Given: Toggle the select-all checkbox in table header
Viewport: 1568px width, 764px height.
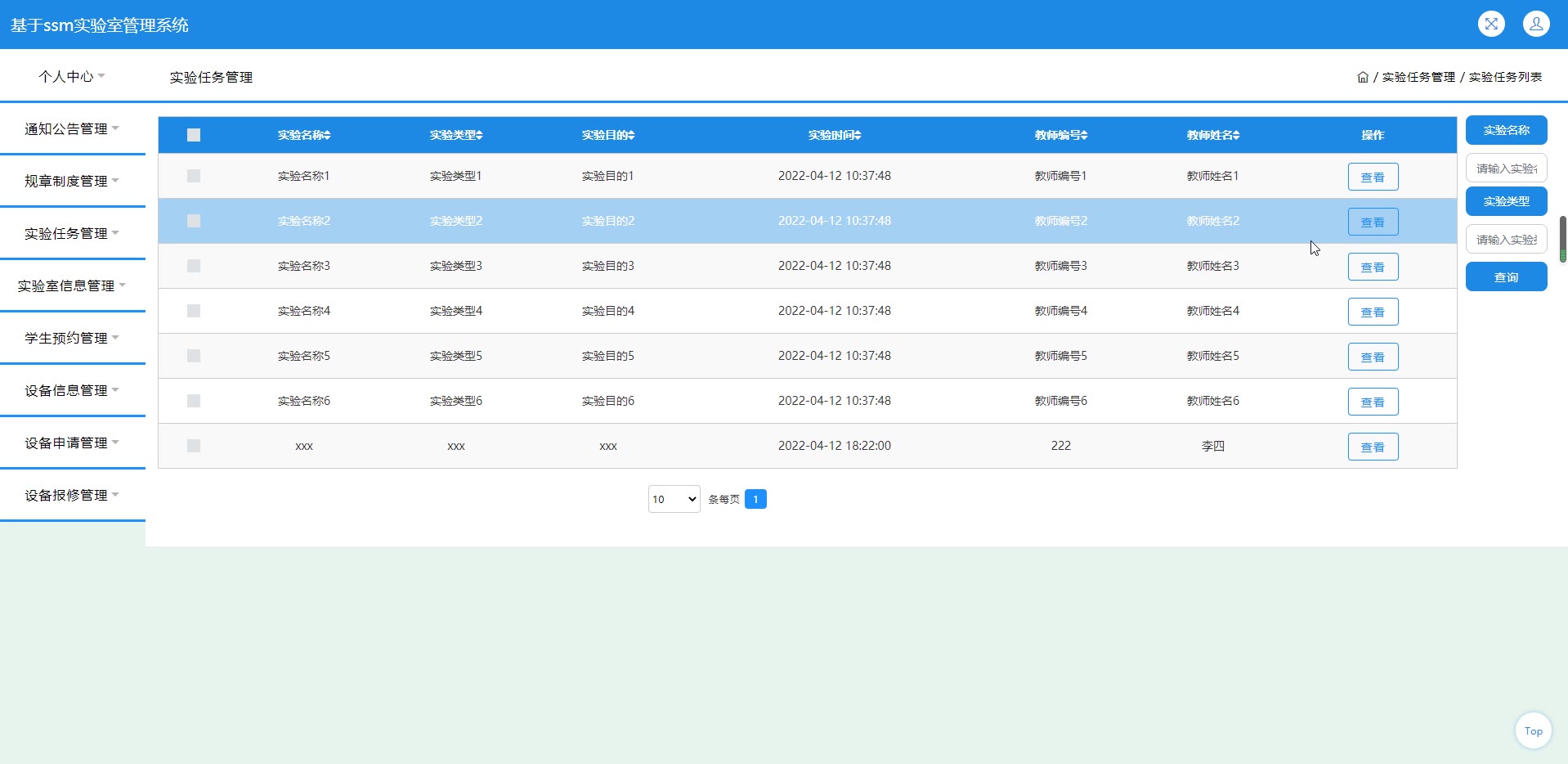Looking at the screenshot, I should pos(194,135).
